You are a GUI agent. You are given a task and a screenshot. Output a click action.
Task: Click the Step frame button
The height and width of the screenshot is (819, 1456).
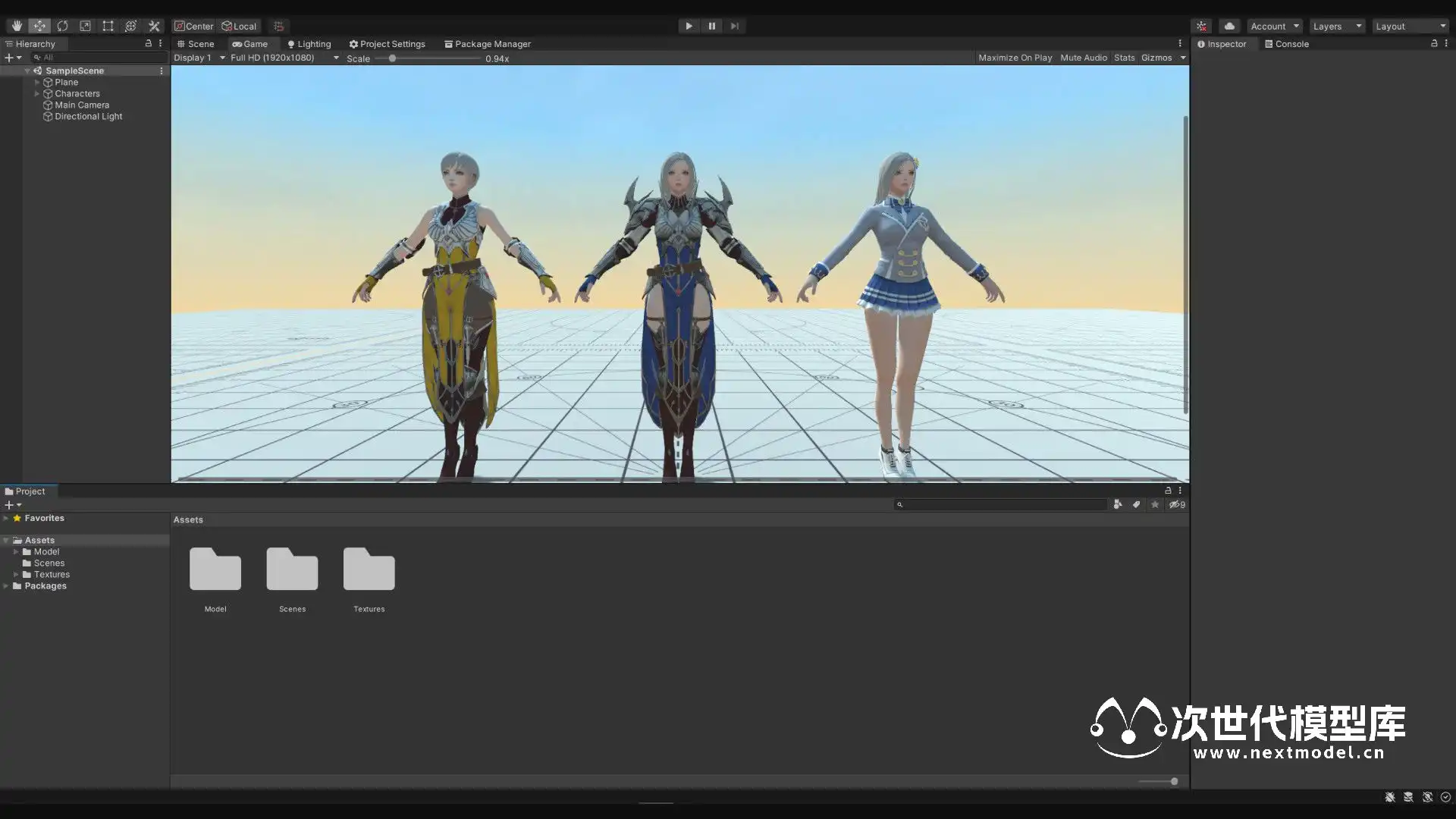click(x=734, y=26)
